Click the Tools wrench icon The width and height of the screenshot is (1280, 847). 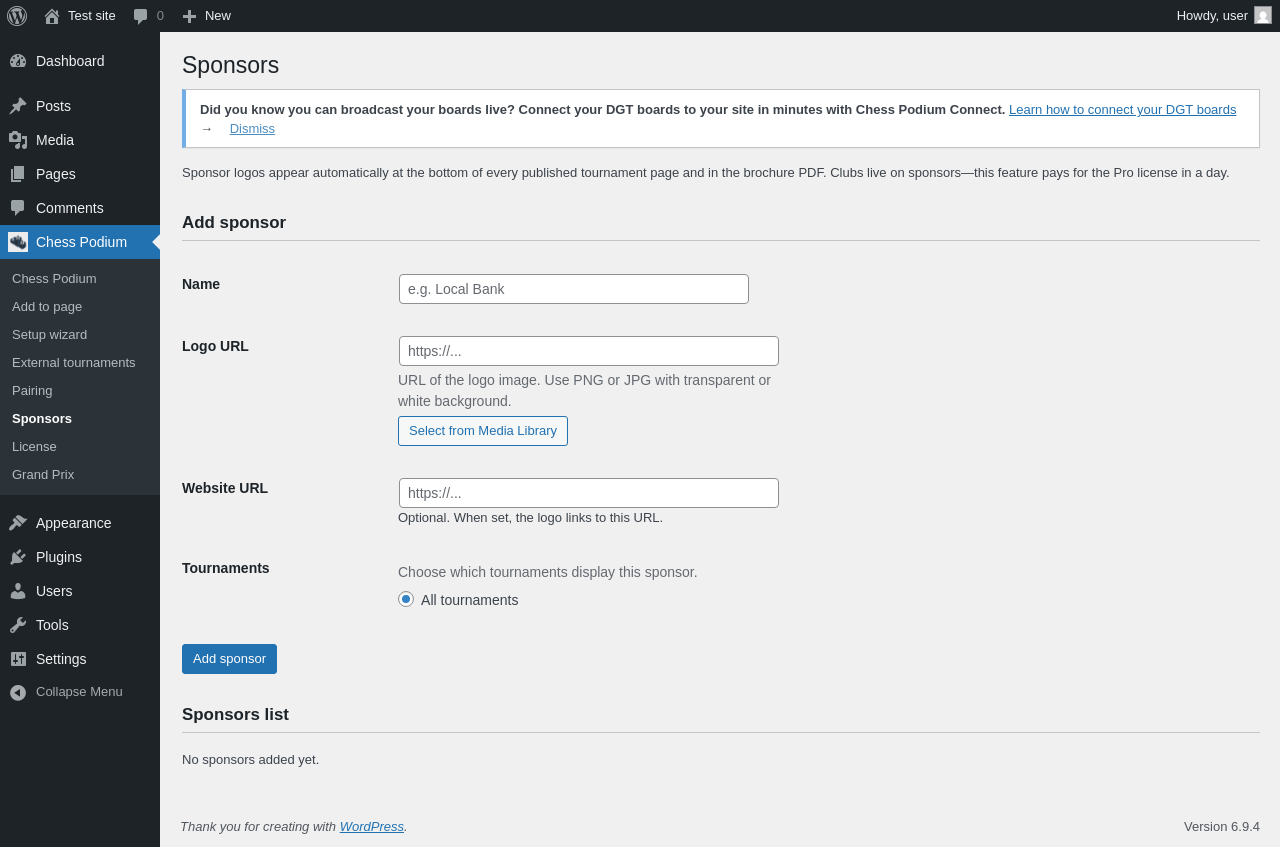click(18, 625)
